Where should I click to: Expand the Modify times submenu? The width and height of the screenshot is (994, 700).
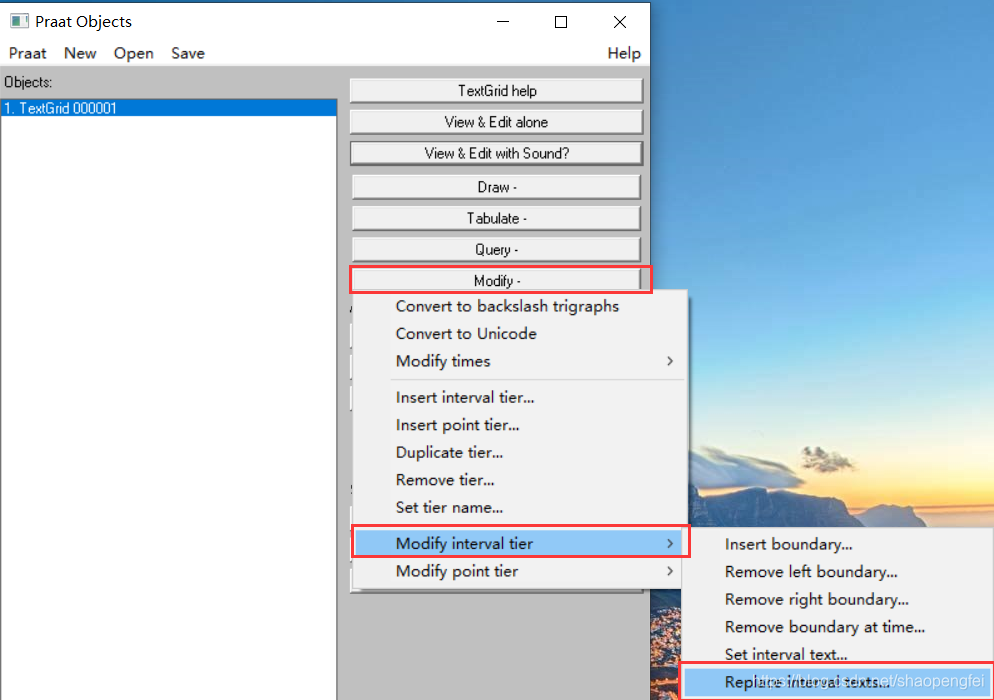click(x=520, y=361)
